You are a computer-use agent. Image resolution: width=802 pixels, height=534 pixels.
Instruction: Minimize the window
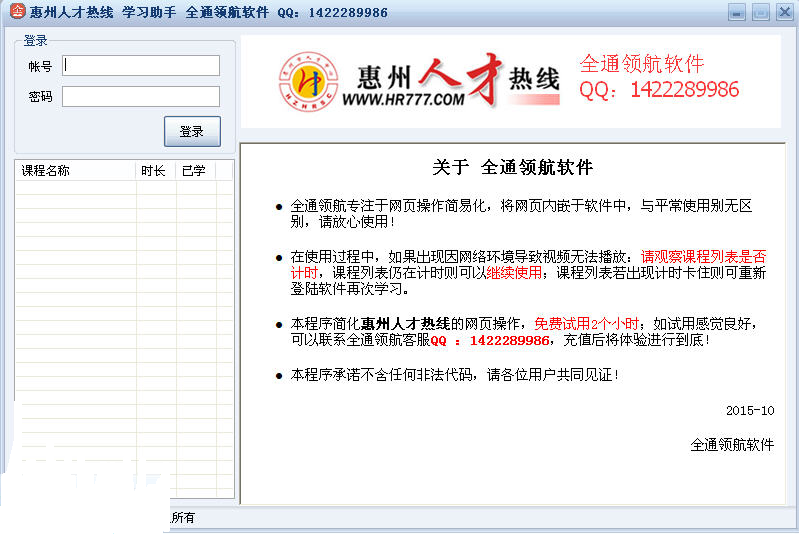(x=737, y=12)
